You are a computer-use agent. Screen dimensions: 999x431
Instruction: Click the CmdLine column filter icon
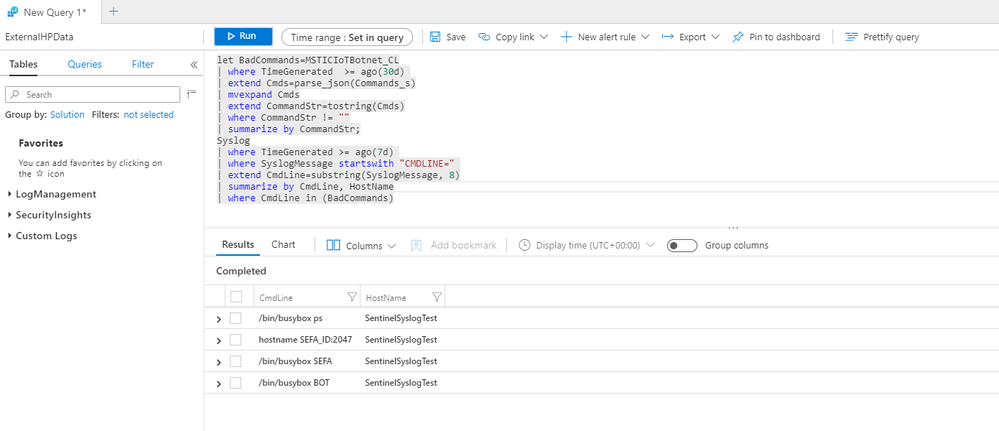(352, 297)
